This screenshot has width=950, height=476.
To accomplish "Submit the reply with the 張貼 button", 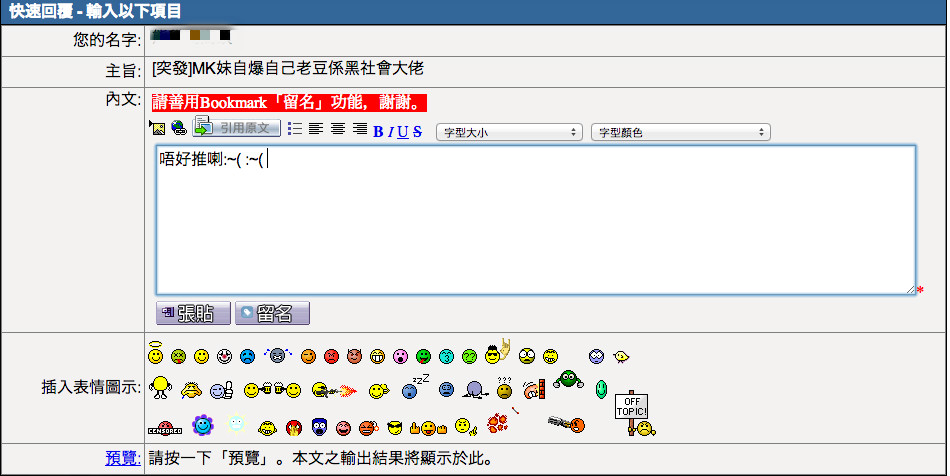I will pyautogui.click(x=193, y=313).
